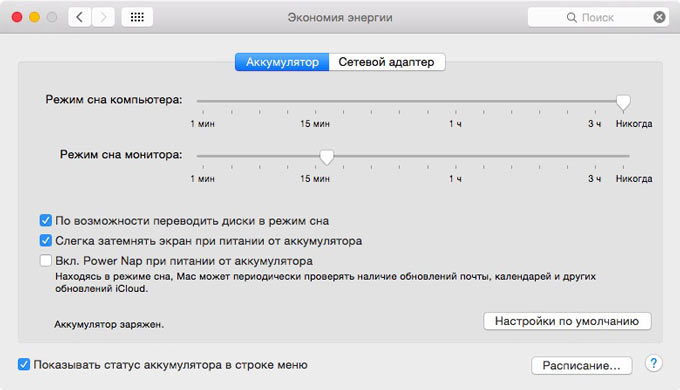Open the Расписание... dialog
Screen dimensions: 680x390
click(x=582, y=365)
